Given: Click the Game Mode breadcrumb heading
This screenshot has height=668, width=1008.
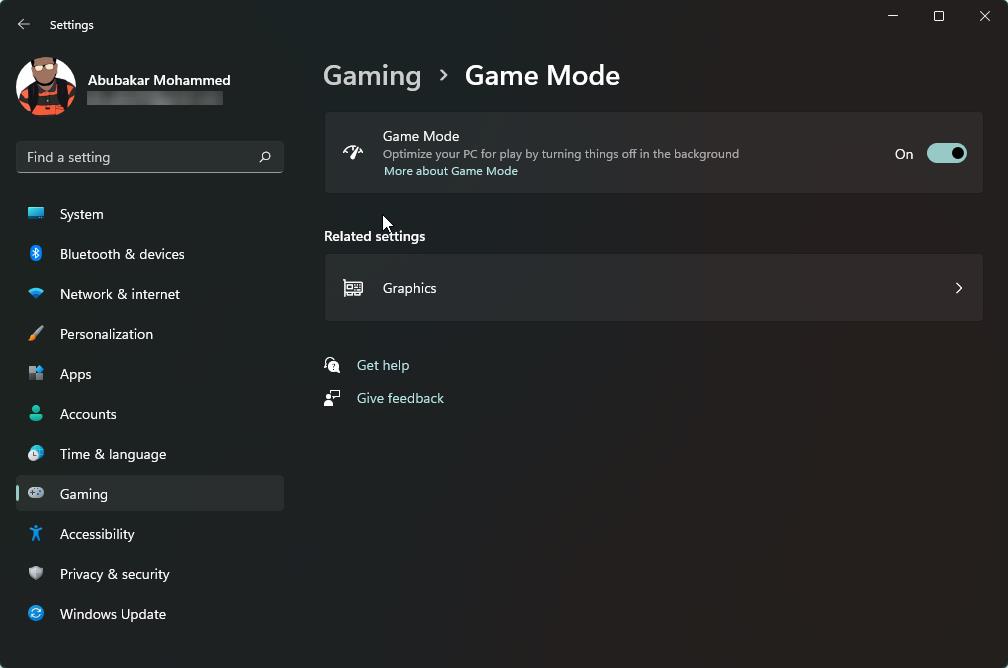Looking at the screenshot, I should [x=542, y=75].
